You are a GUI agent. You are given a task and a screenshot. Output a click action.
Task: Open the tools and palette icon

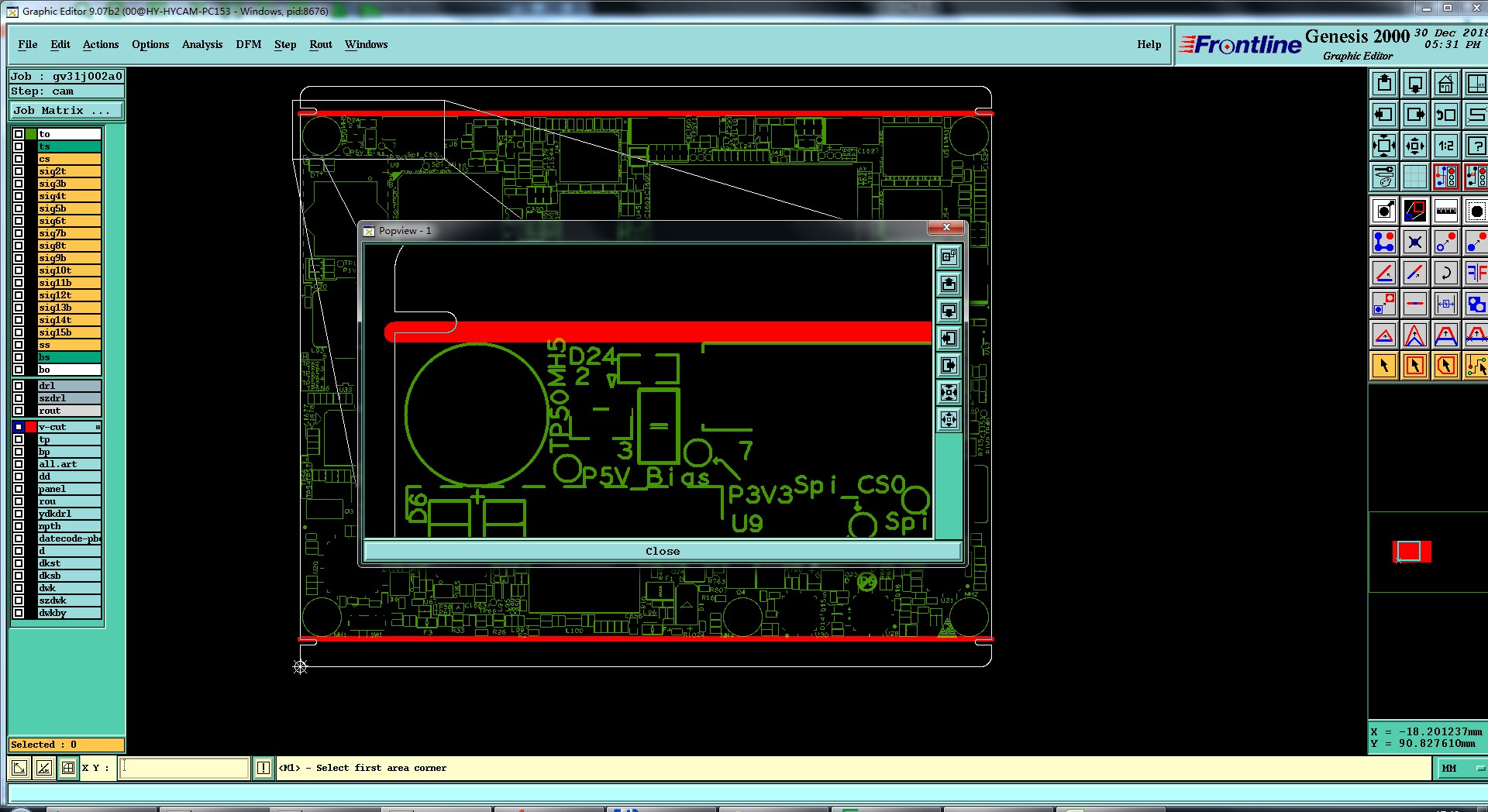1384,177
